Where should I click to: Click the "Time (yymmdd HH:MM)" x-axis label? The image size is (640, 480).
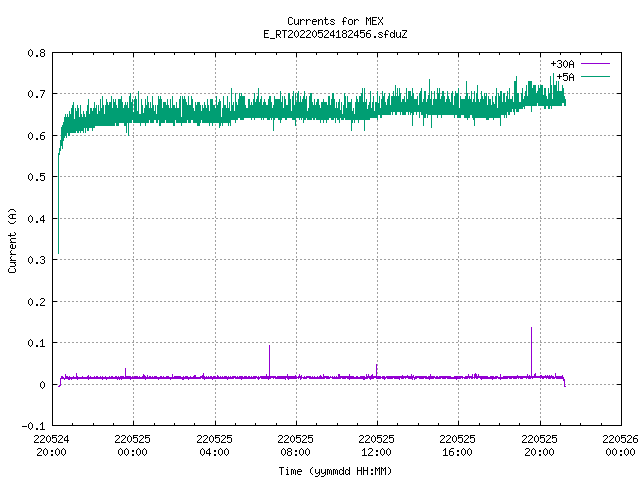(335, 471)
